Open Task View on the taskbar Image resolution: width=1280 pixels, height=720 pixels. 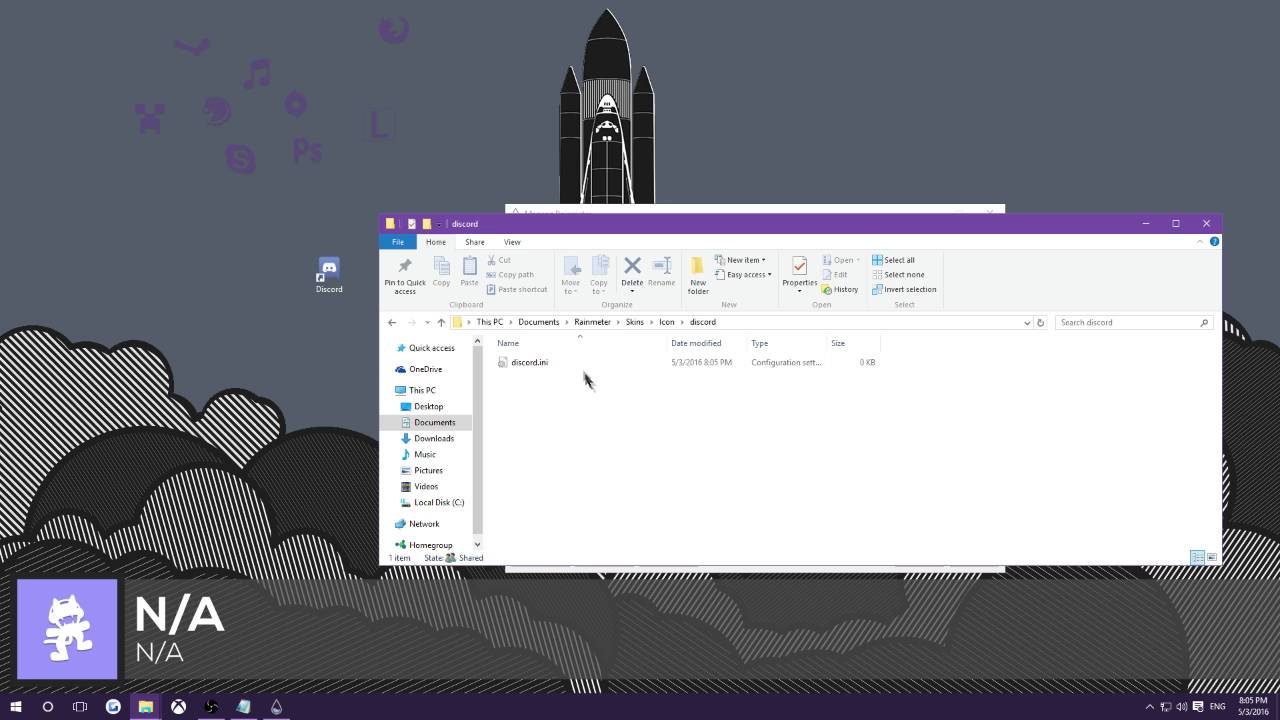80,707
